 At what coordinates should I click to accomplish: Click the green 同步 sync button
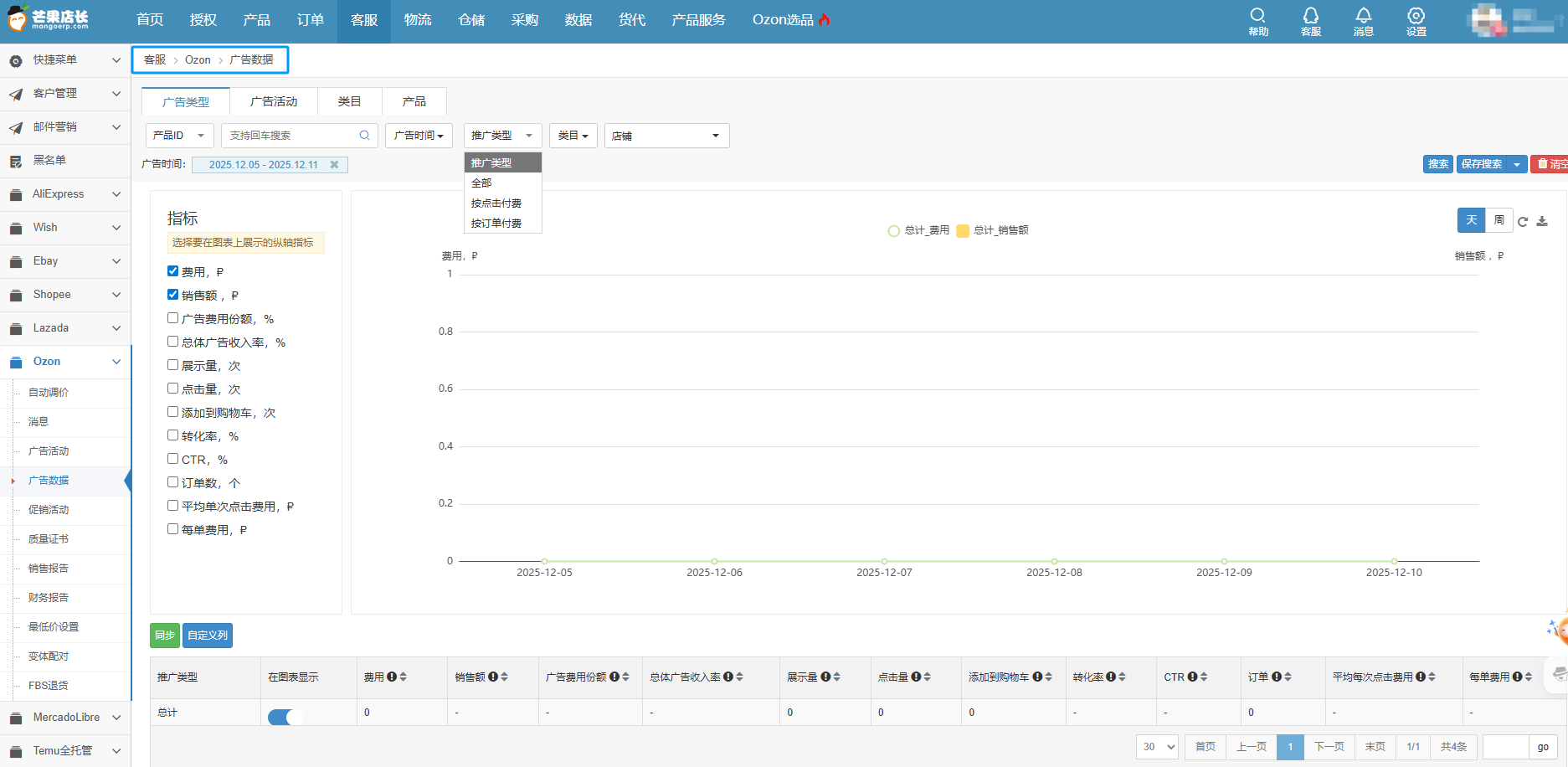pos(165,636)
